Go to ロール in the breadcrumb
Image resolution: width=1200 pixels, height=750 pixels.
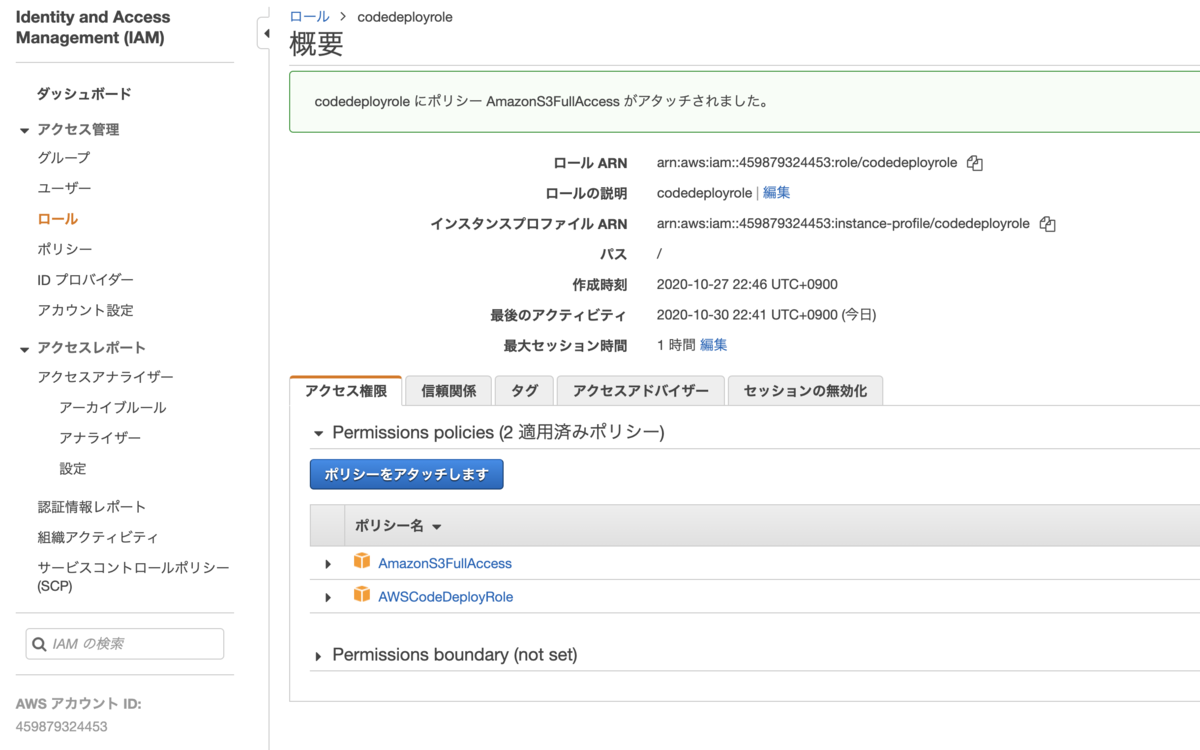[x=309, y=16]
